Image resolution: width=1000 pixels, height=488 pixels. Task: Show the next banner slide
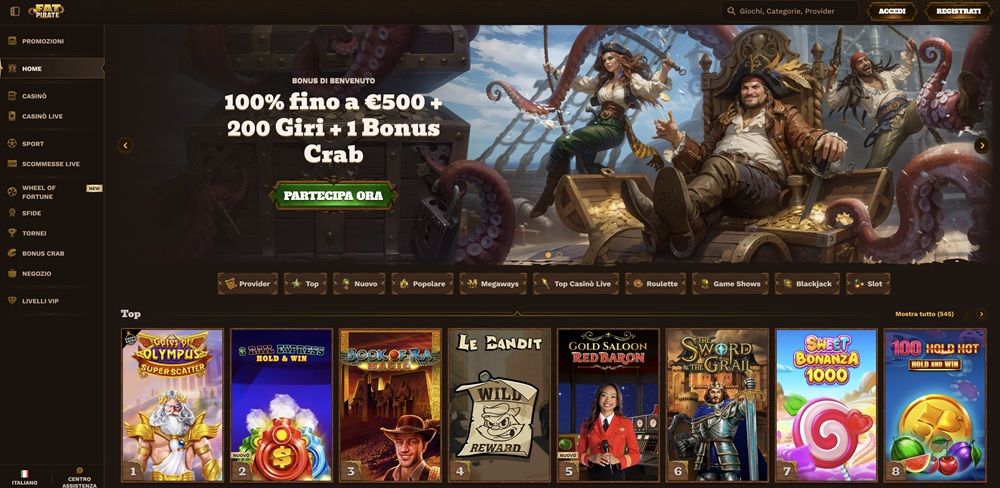(981, 145)
